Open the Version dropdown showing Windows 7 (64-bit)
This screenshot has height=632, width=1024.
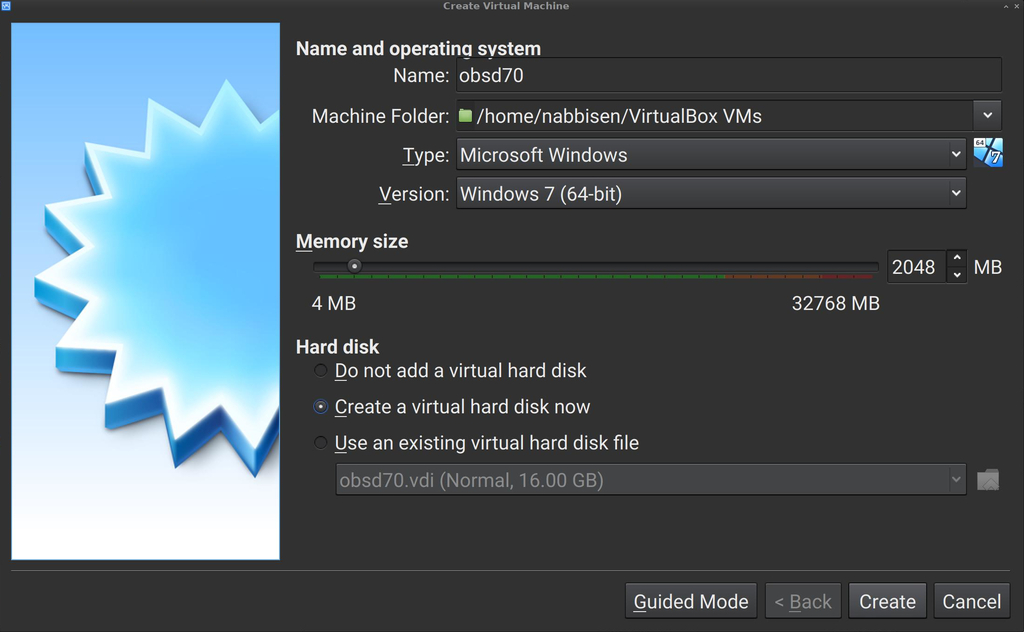(x=711, y=194)
